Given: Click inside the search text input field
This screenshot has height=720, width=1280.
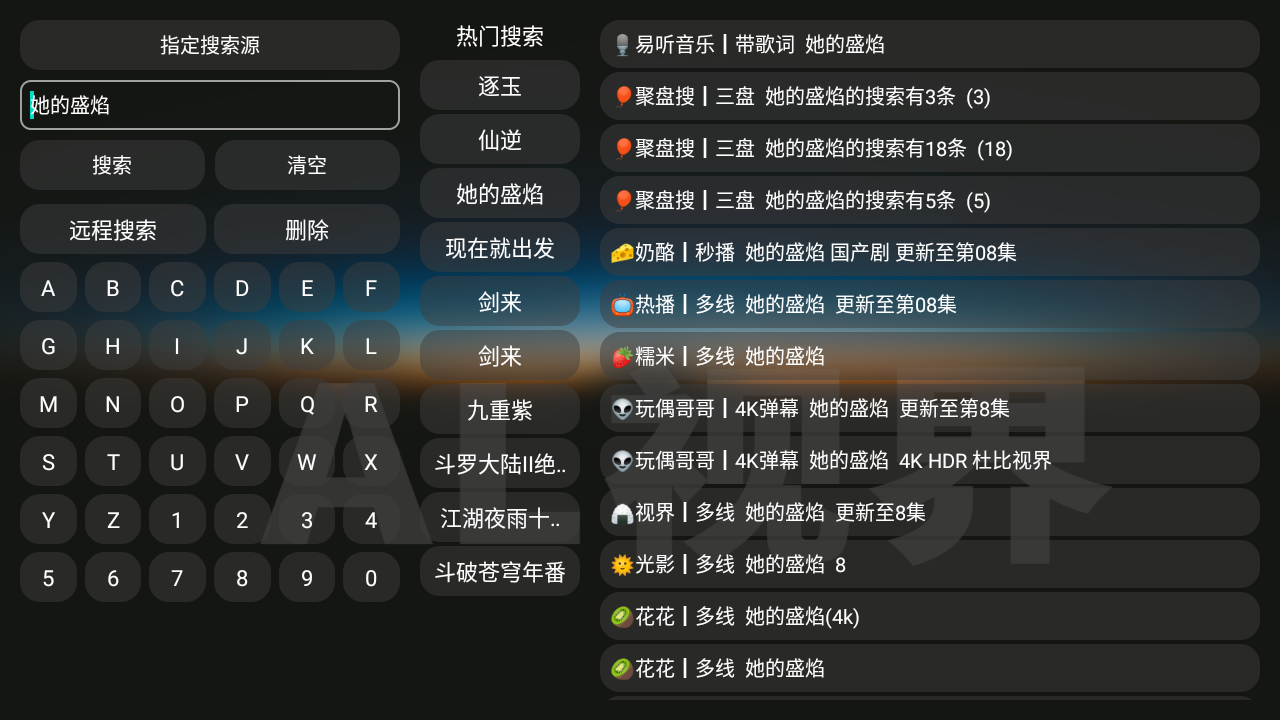Looking at the screenshot, I should pos(210,105).
